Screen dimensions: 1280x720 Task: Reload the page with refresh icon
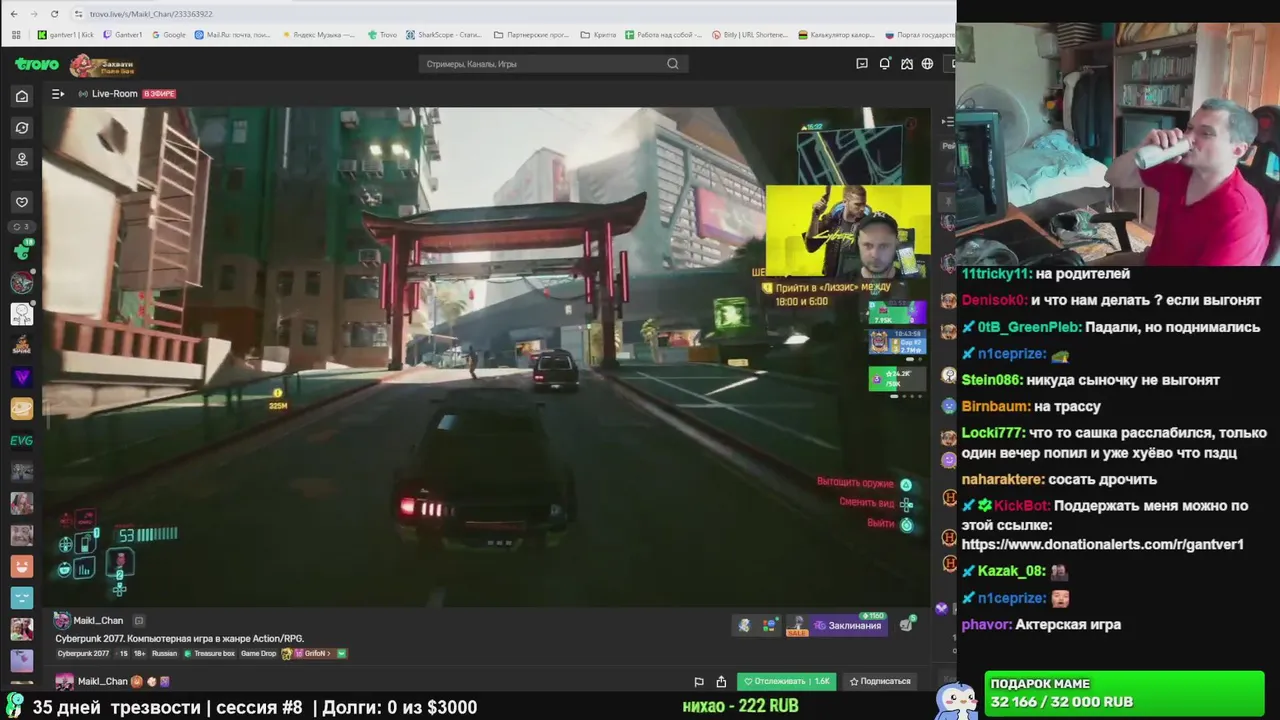54,14
